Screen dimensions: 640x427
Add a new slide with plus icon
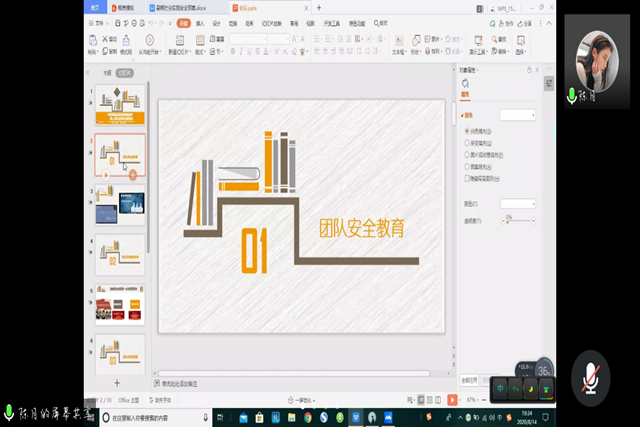[x=117, y=382]
